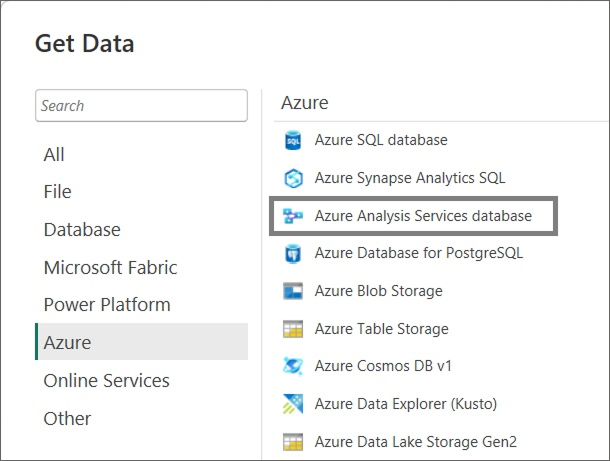Viewport: 610px width, 461px height.
Task: Choose "Azure Data Lake Storage Gen2" label
Action: pyautogui.click(x=415, y=442)
